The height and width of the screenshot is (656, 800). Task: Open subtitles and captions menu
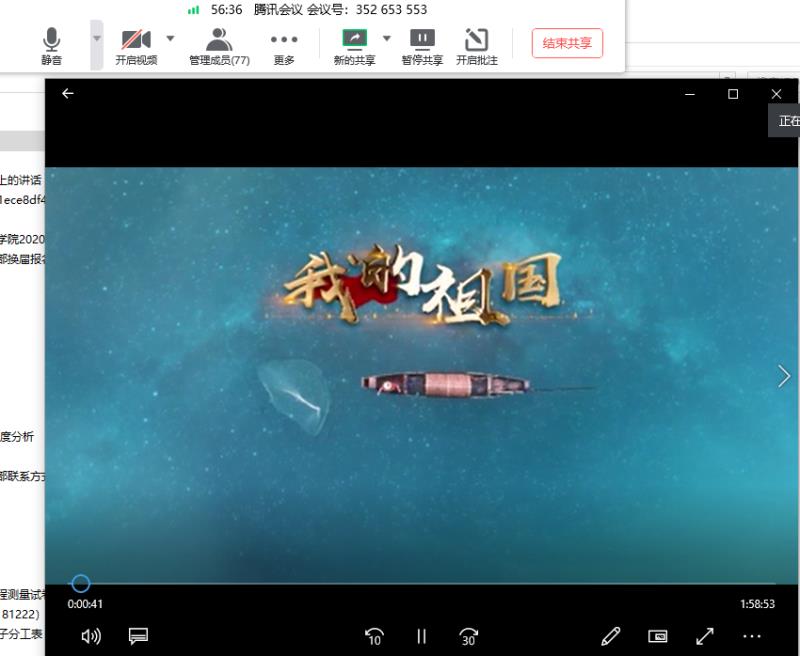pyautogui.click(x=138, y=636)
